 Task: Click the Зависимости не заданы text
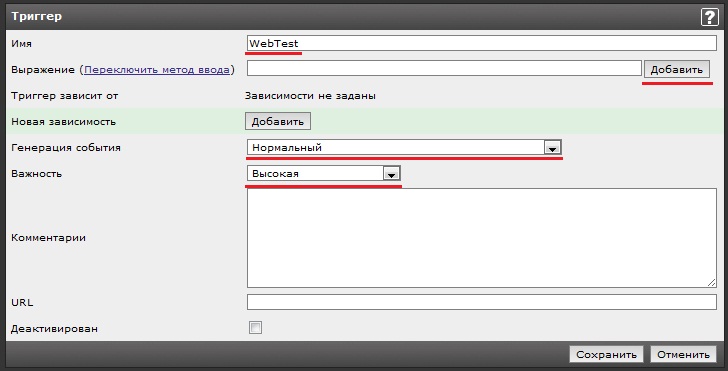[x=310, y=96]
